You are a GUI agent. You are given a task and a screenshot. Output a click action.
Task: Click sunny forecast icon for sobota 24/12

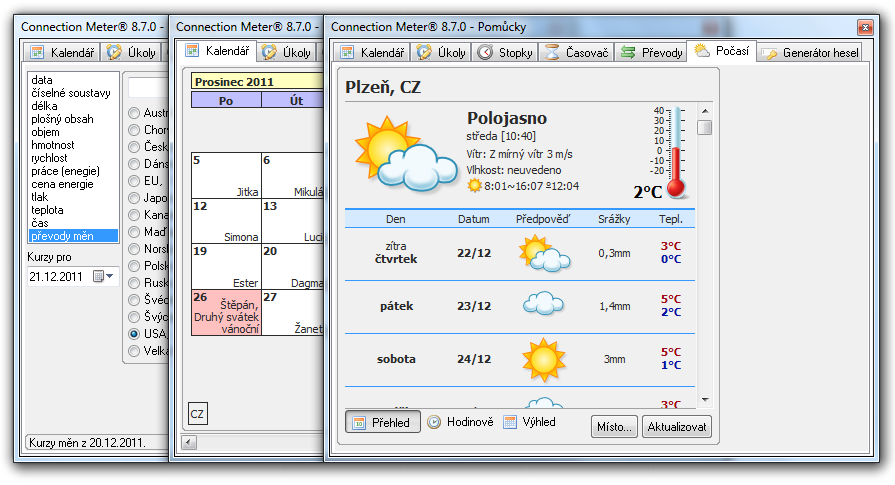(x=543, y=359)
